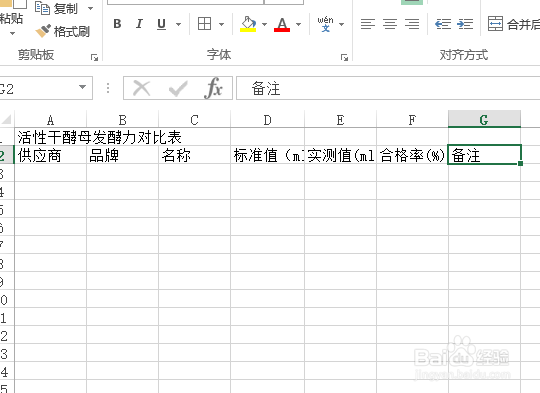Click the merge and center icon

495,24
